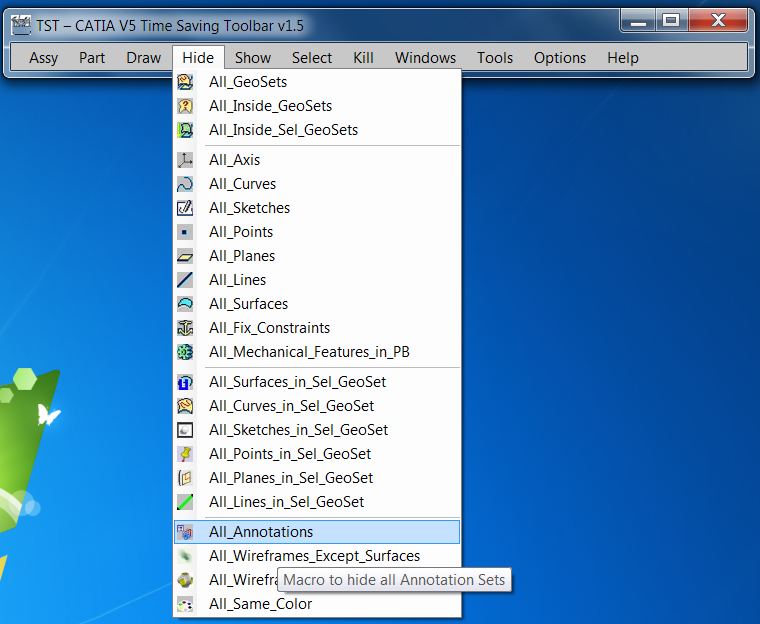The width and height of the screenshot is (760, 624).
Task: Click the All_Inside_Sel_GeoSets icon
Action: coord(185,130)
